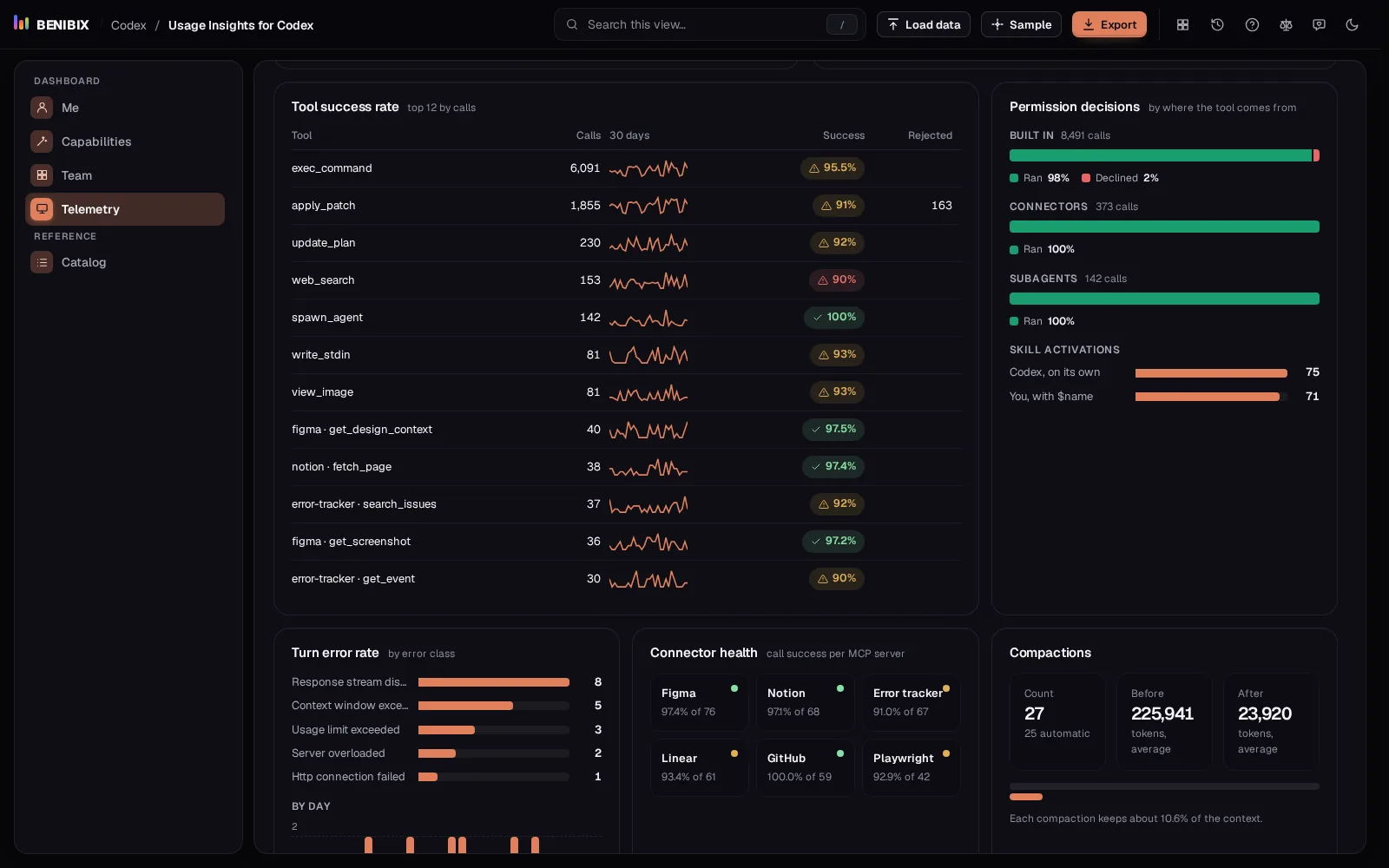Export the usage insights

pyautogui.click(x=1109, y=24)
